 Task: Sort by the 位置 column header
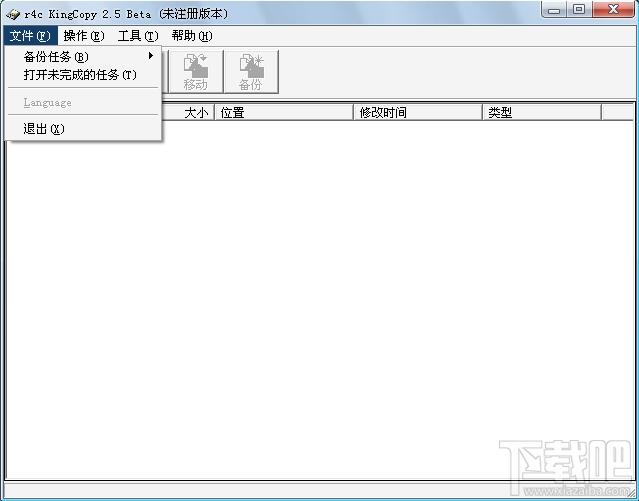point(284,113)
